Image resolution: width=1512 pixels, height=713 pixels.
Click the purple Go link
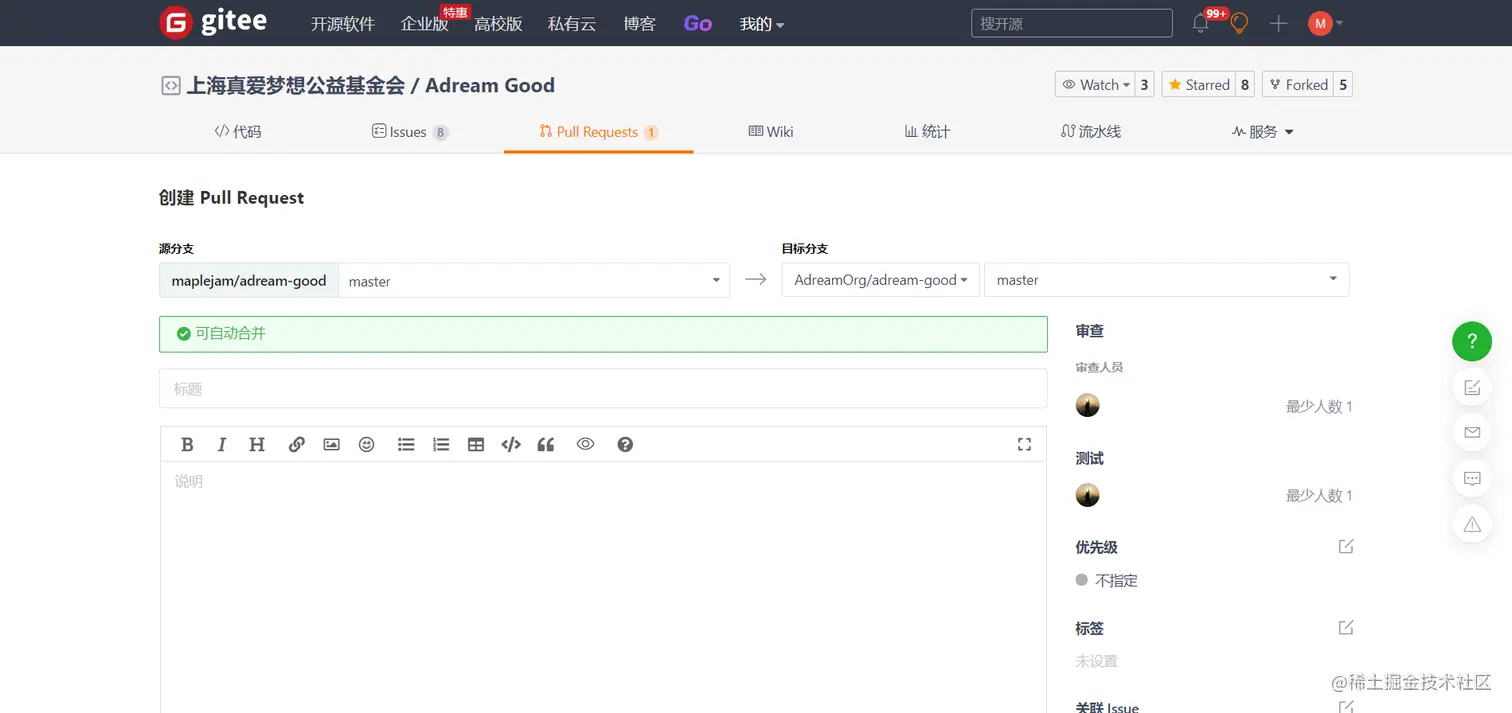coord(698,24)
